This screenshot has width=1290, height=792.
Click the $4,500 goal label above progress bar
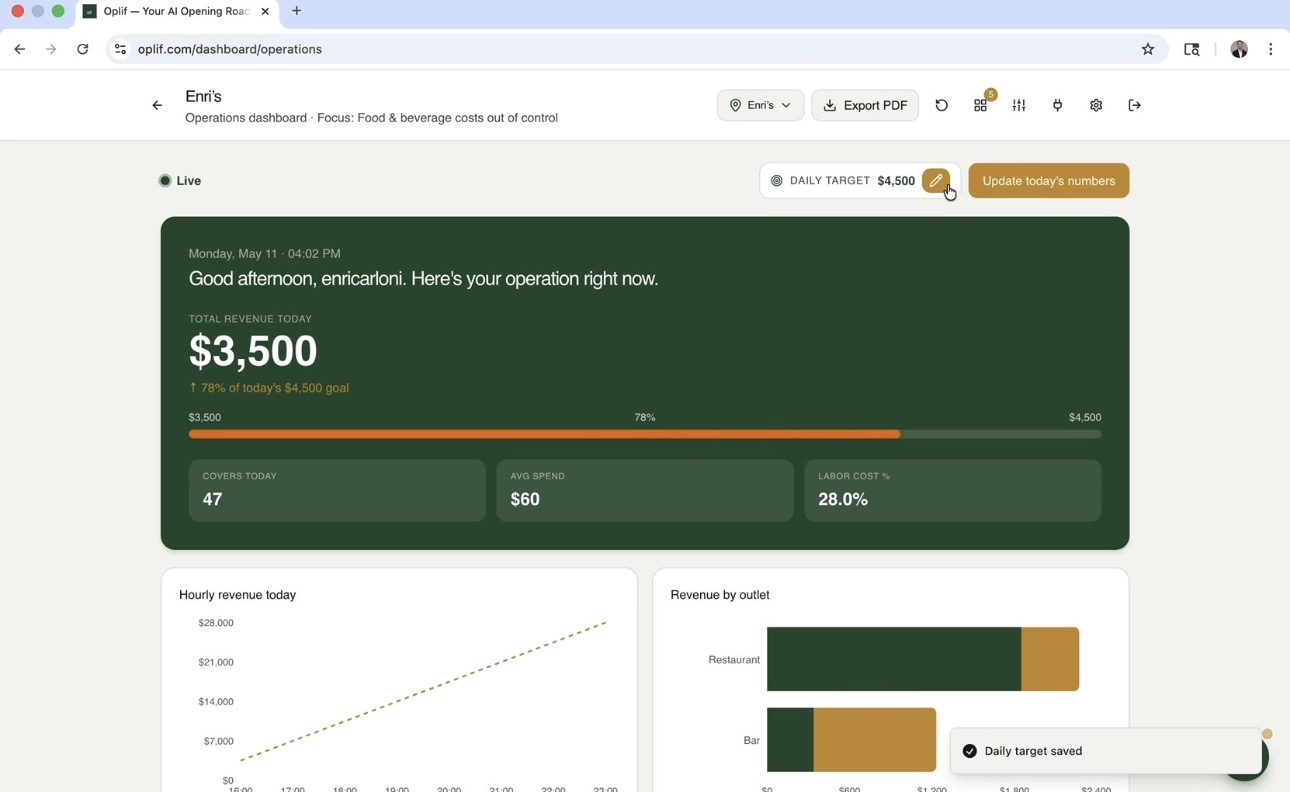pos(1085,418)
